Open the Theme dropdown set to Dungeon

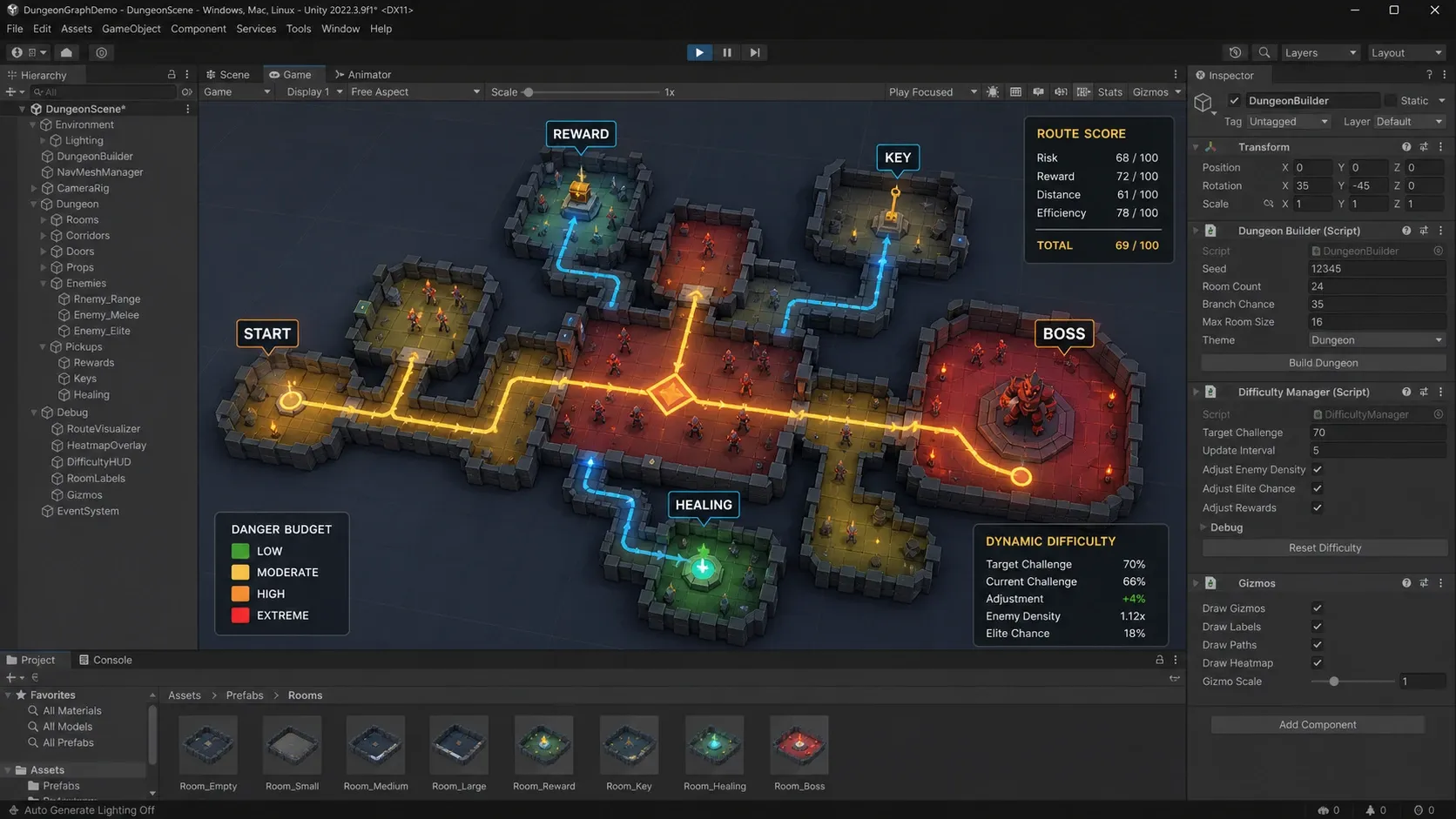click(x=1376, y=340)
